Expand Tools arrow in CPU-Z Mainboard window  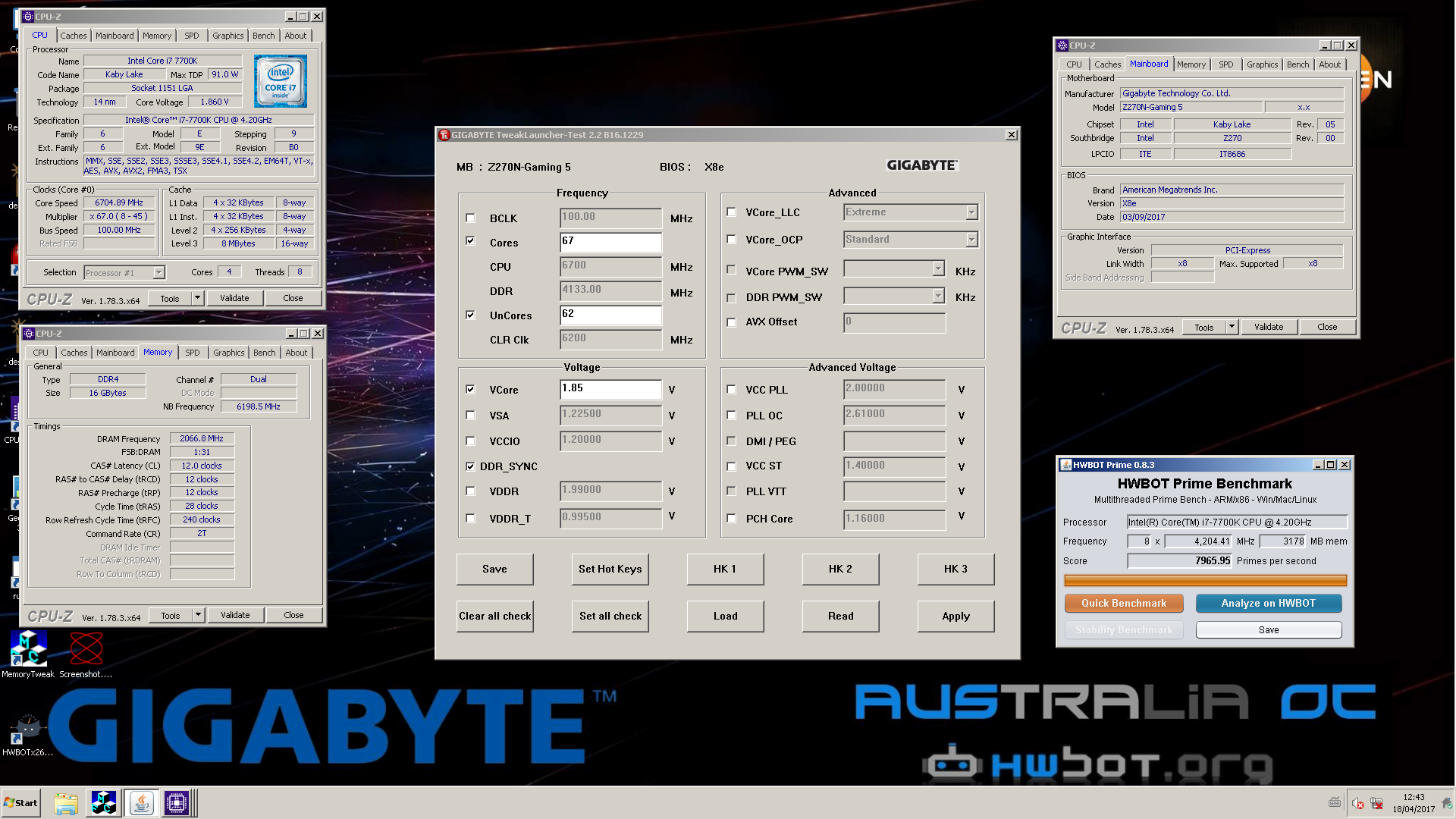pos(1232,327)
